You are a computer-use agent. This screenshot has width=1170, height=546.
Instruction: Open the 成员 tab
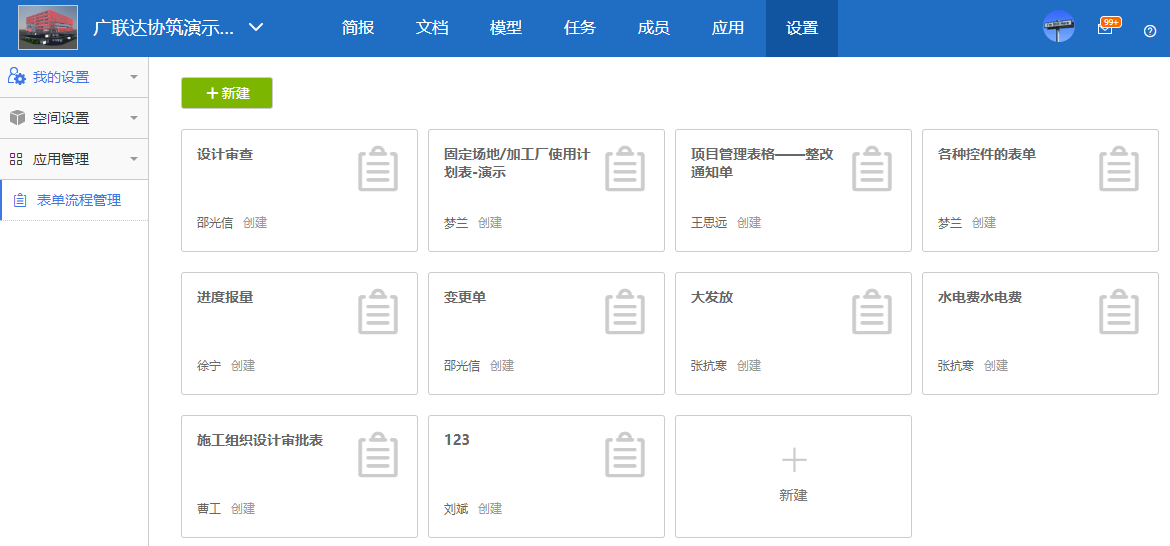[653, 28]
